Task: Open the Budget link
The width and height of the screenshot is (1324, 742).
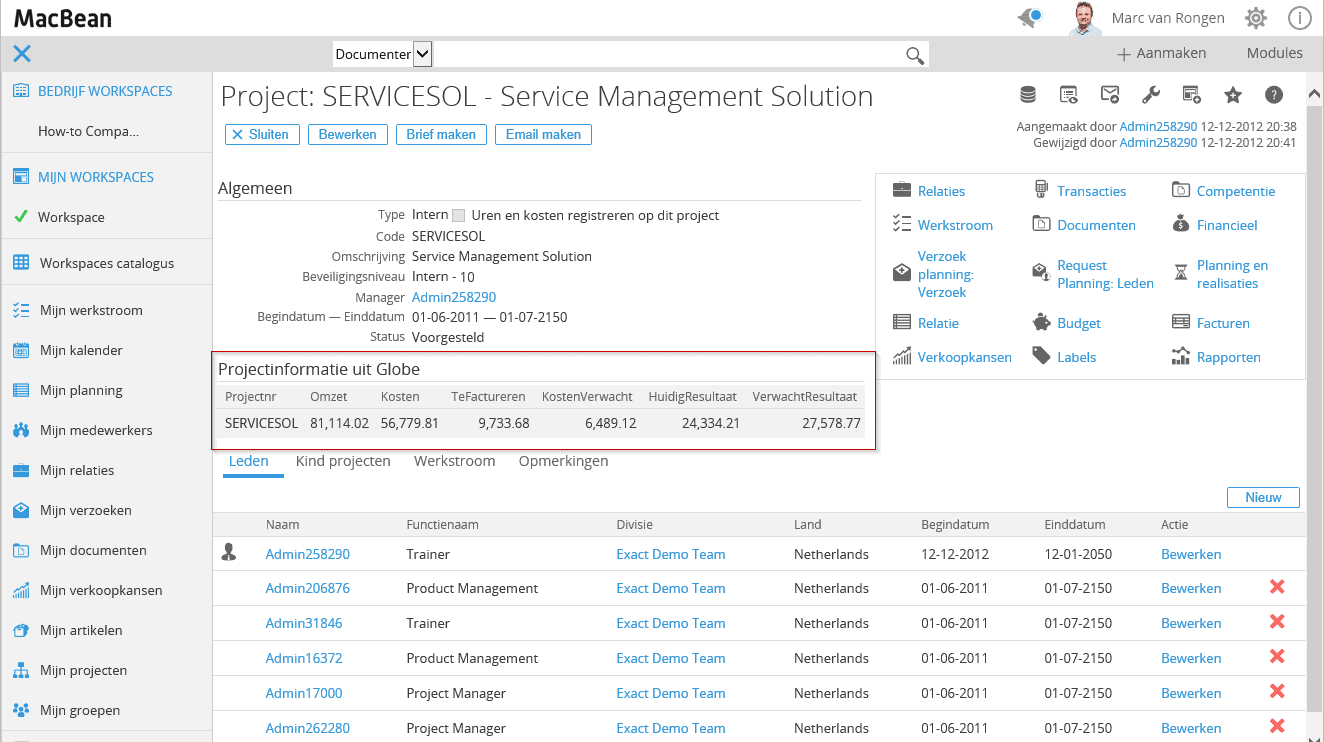Action: pyautogui.click(x=1078, y=323)
